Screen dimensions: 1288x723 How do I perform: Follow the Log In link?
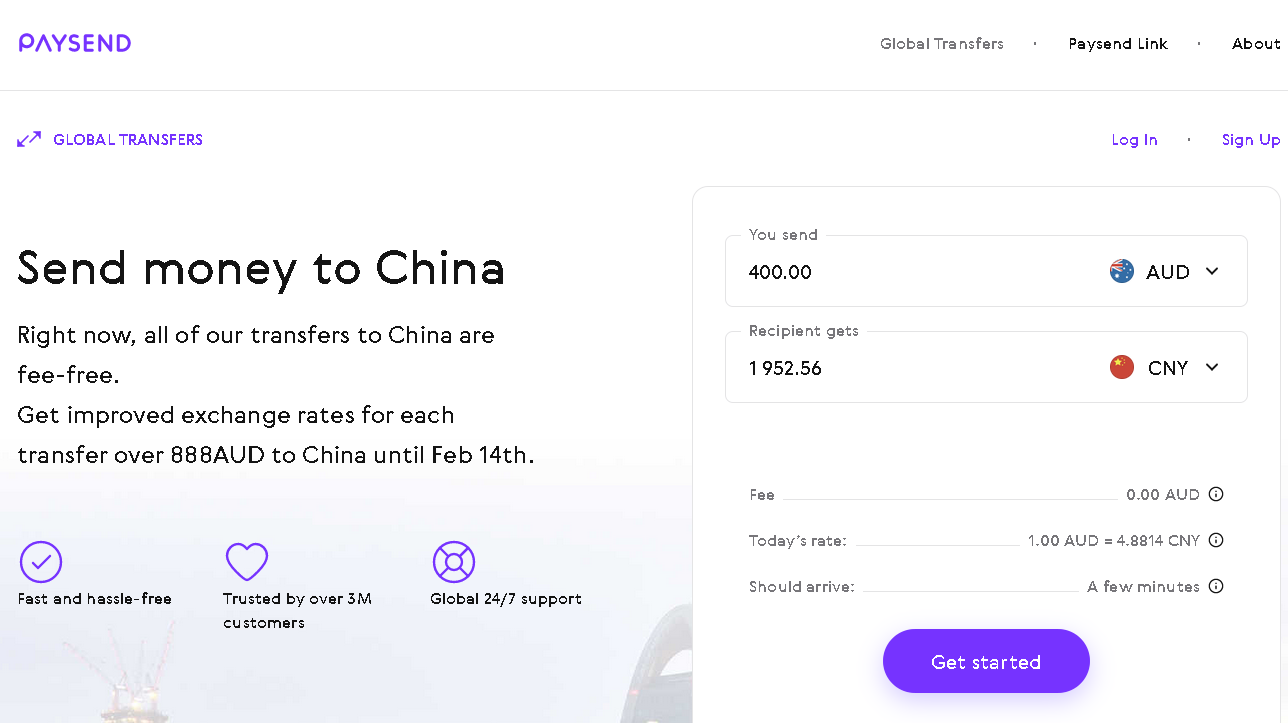click(1134, 140)
